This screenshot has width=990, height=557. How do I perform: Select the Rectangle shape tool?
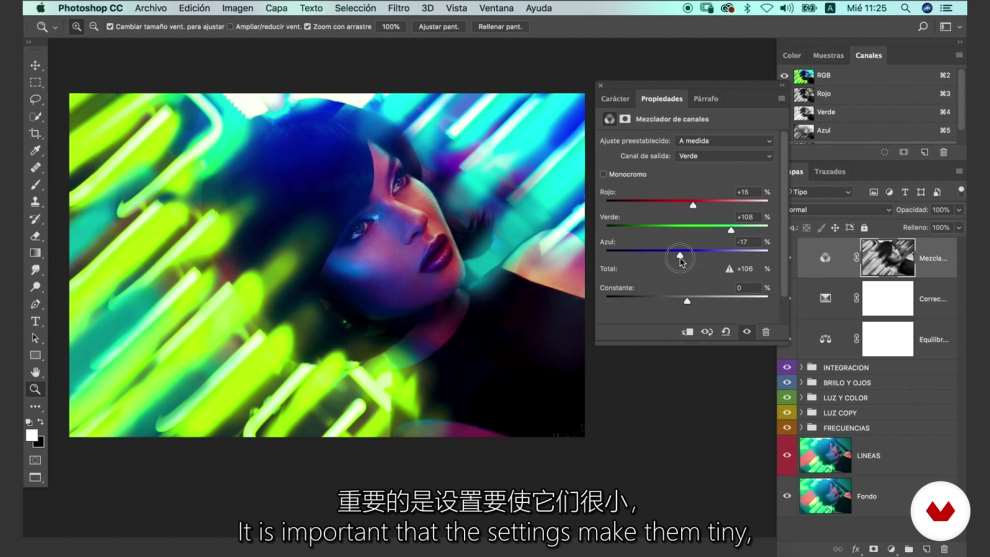tap(35, 355)
